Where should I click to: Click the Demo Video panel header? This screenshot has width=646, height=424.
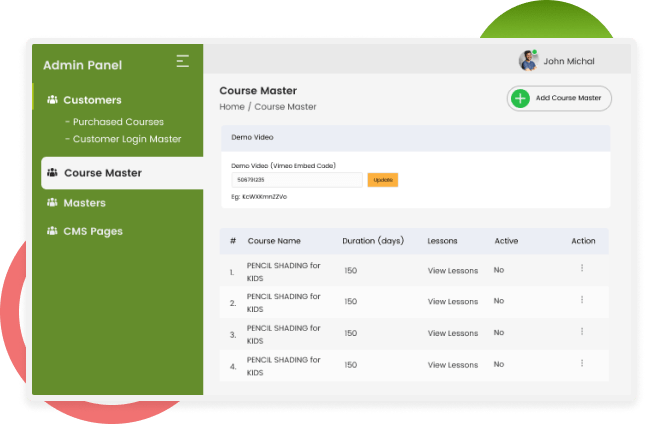pos(416,138)
